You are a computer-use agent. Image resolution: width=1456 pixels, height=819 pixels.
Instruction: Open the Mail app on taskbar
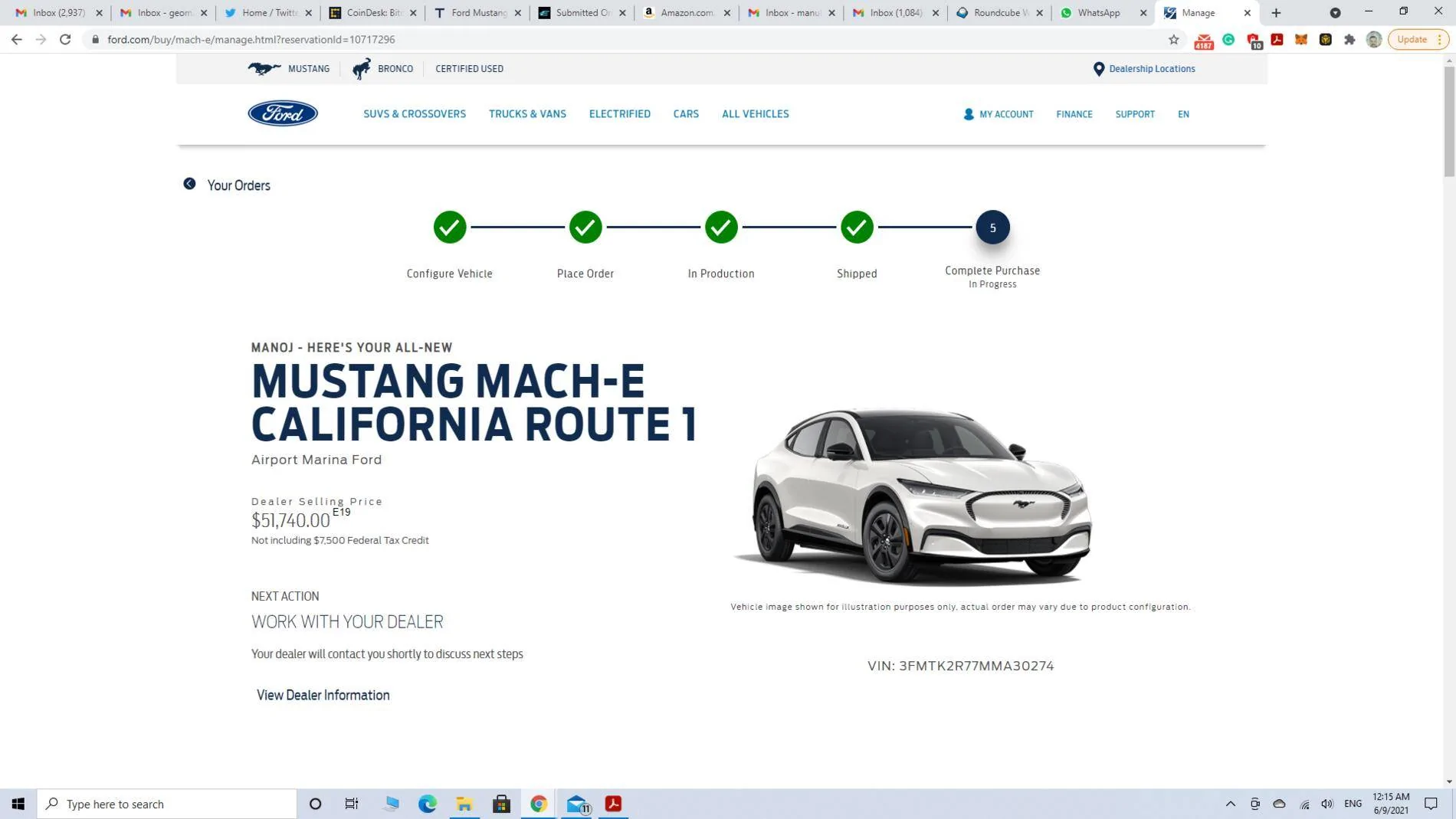pos(576,804)
